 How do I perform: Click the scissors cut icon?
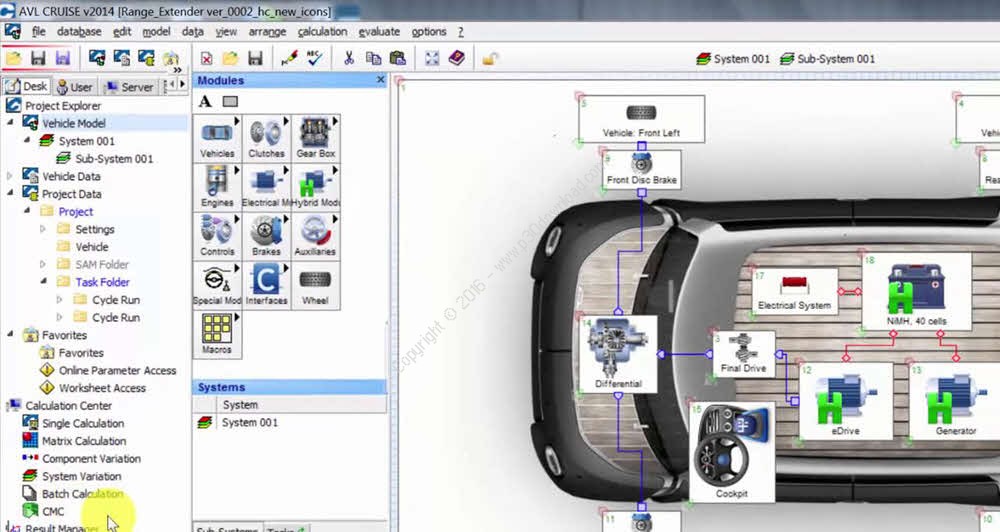tap(348, 59)
